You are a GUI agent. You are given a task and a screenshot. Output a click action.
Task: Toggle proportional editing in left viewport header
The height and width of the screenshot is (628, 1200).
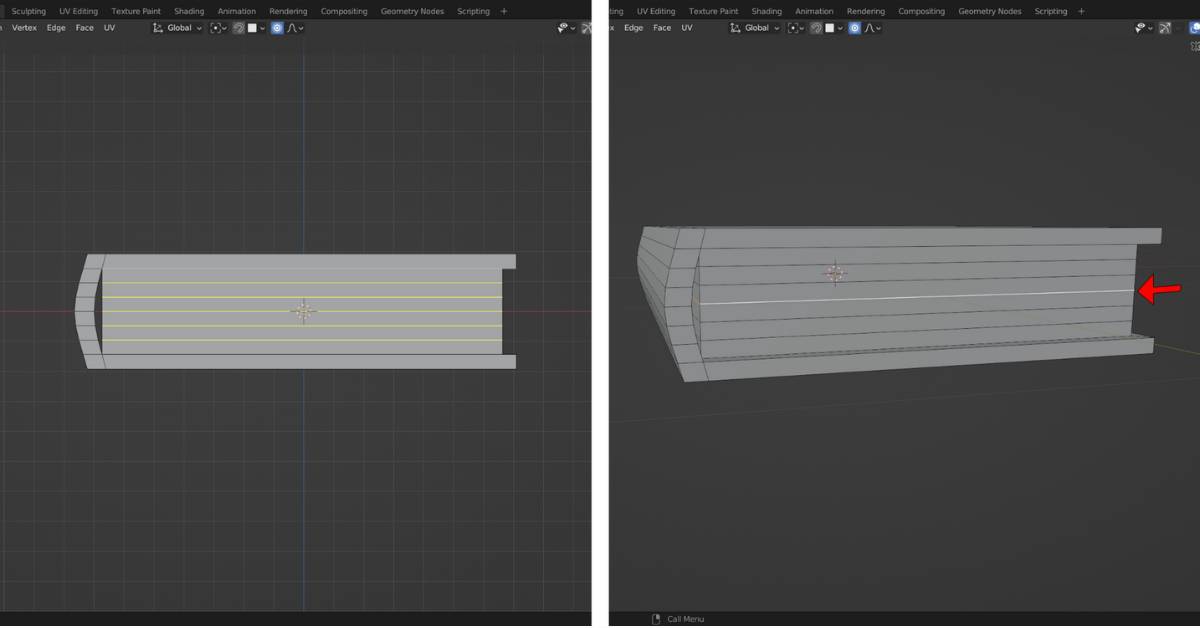click(x=277, y=28)
